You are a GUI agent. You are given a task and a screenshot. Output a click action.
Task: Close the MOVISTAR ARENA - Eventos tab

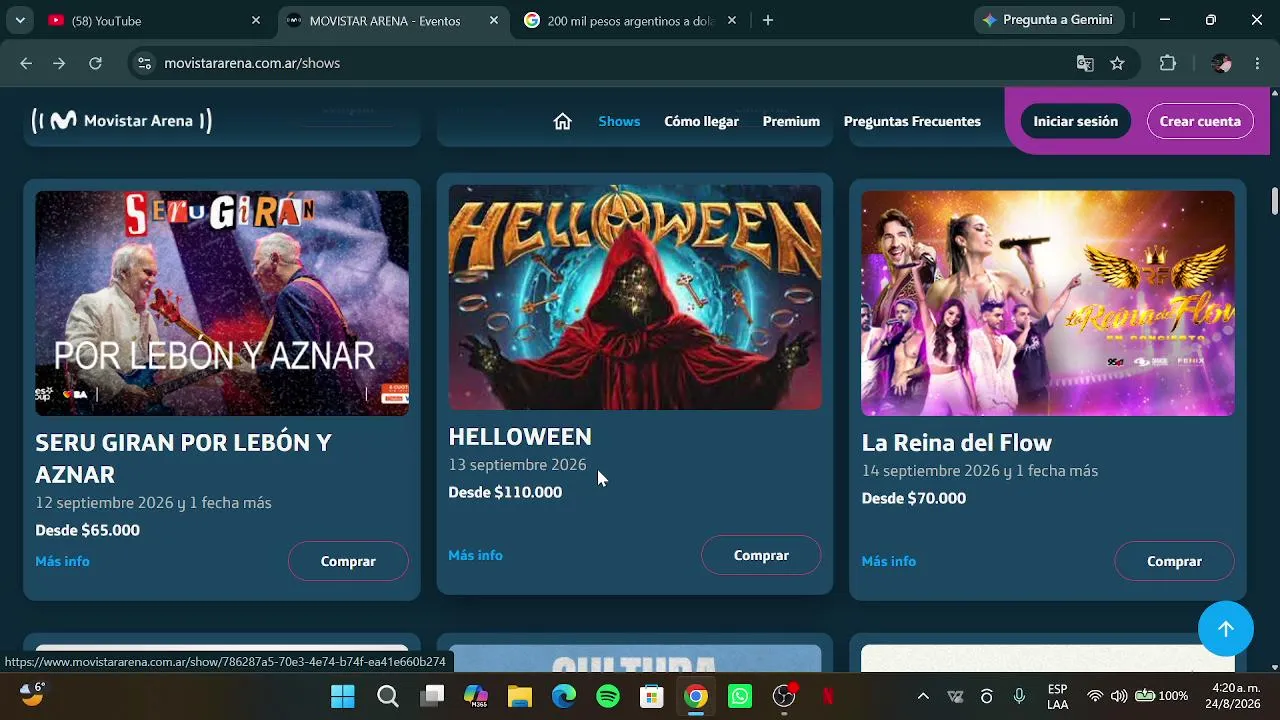[494, 20]
